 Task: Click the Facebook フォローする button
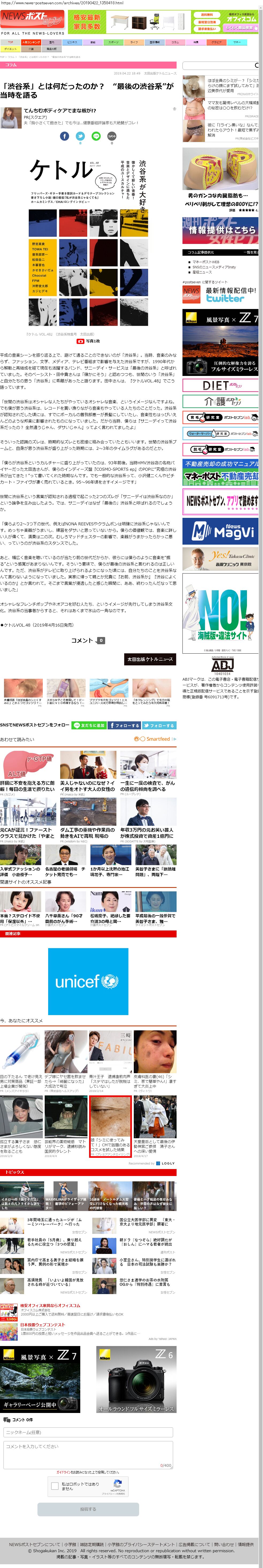124,725
